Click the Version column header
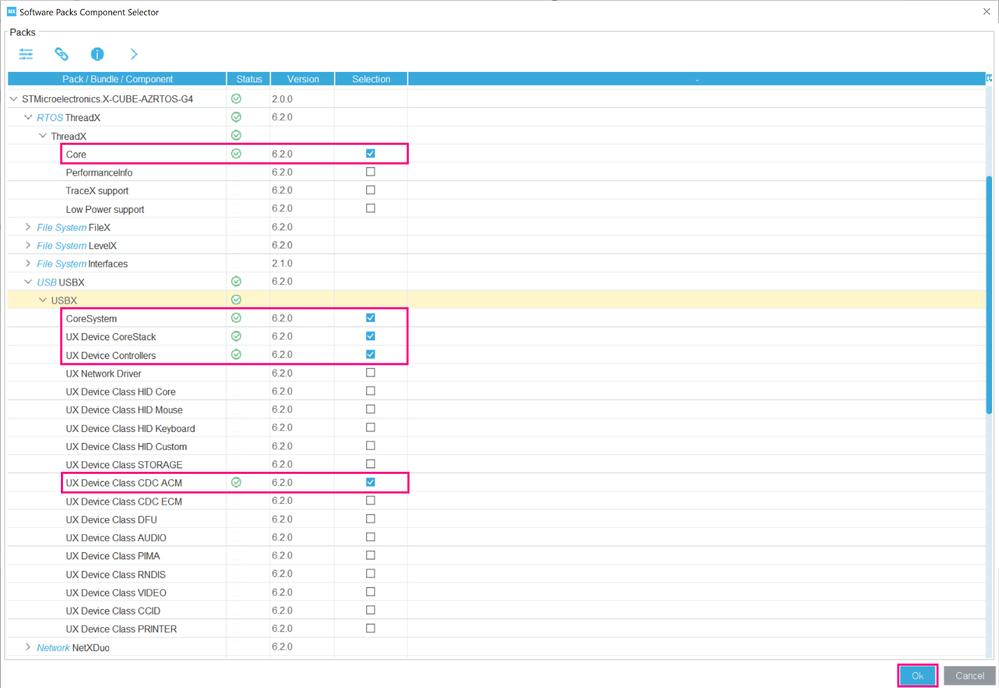The height and width of the screenshot is (688, 999). (x=303, y=79)
